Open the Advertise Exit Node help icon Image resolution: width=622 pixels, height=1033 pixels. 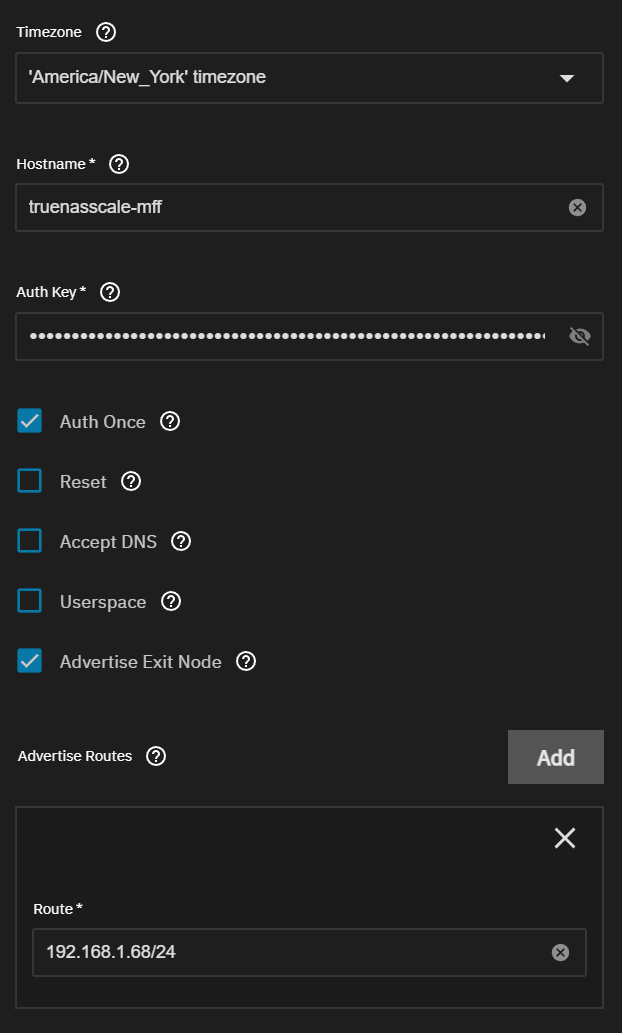click(x=246, y=661)
